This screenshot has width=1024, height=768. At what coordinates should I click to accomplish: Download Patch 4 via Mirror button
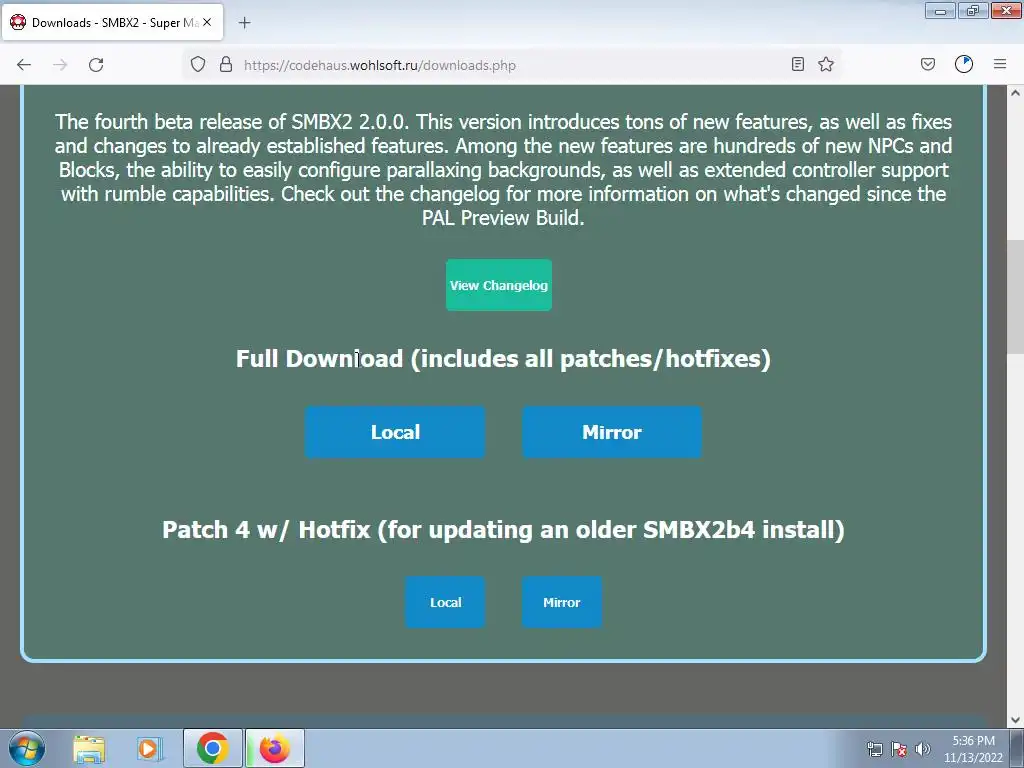562,602
